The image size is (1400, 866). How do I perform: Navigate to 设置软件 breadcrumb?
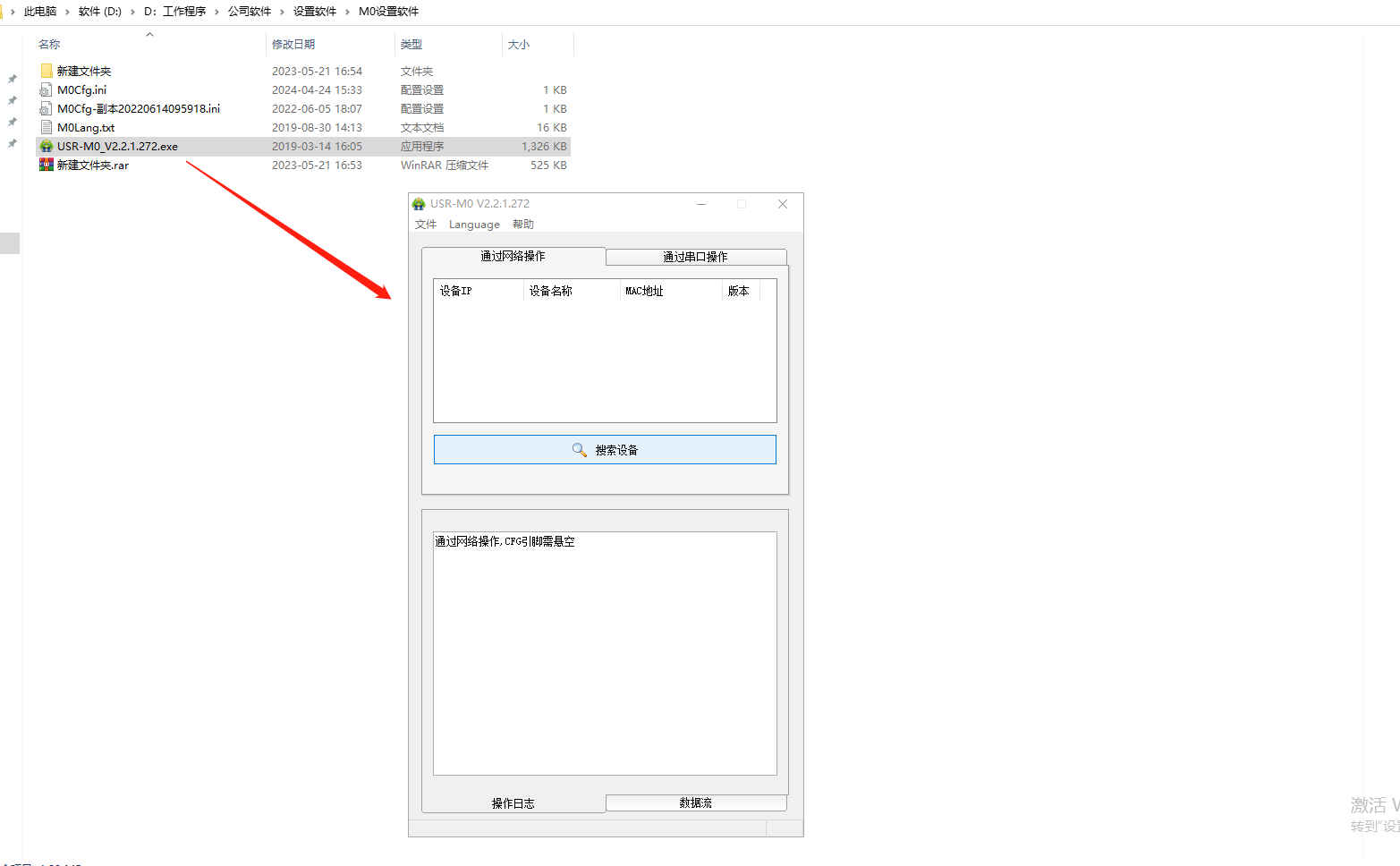click(315, 12)
